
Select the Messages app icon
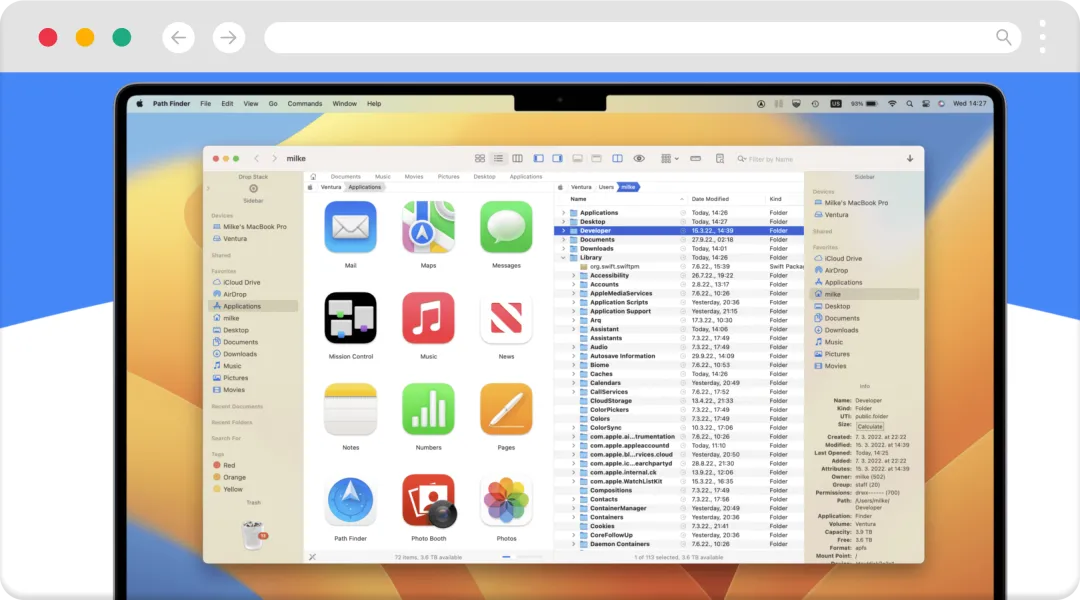506,227
